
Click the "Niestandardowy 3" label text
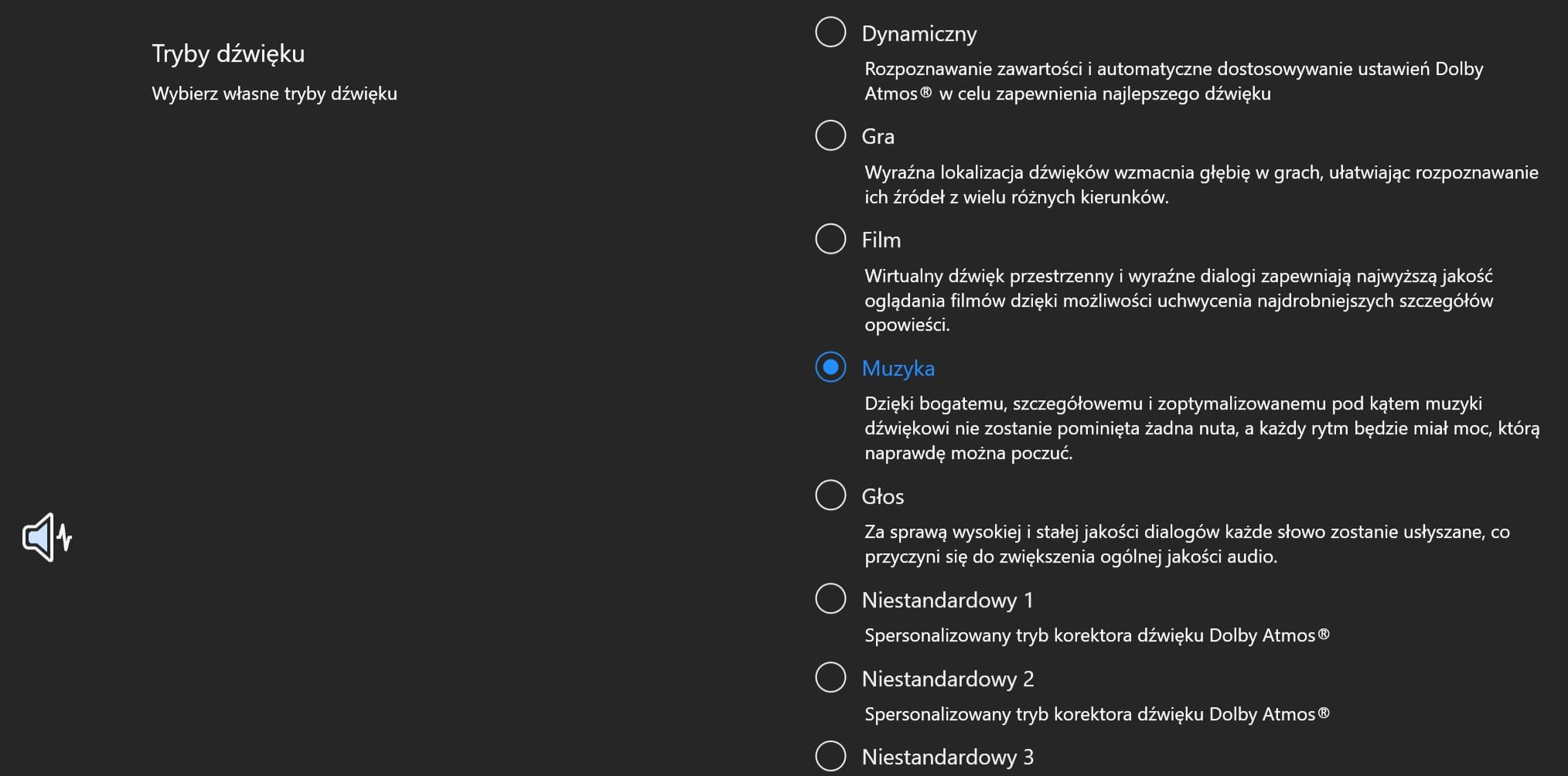tap(947, 757)
